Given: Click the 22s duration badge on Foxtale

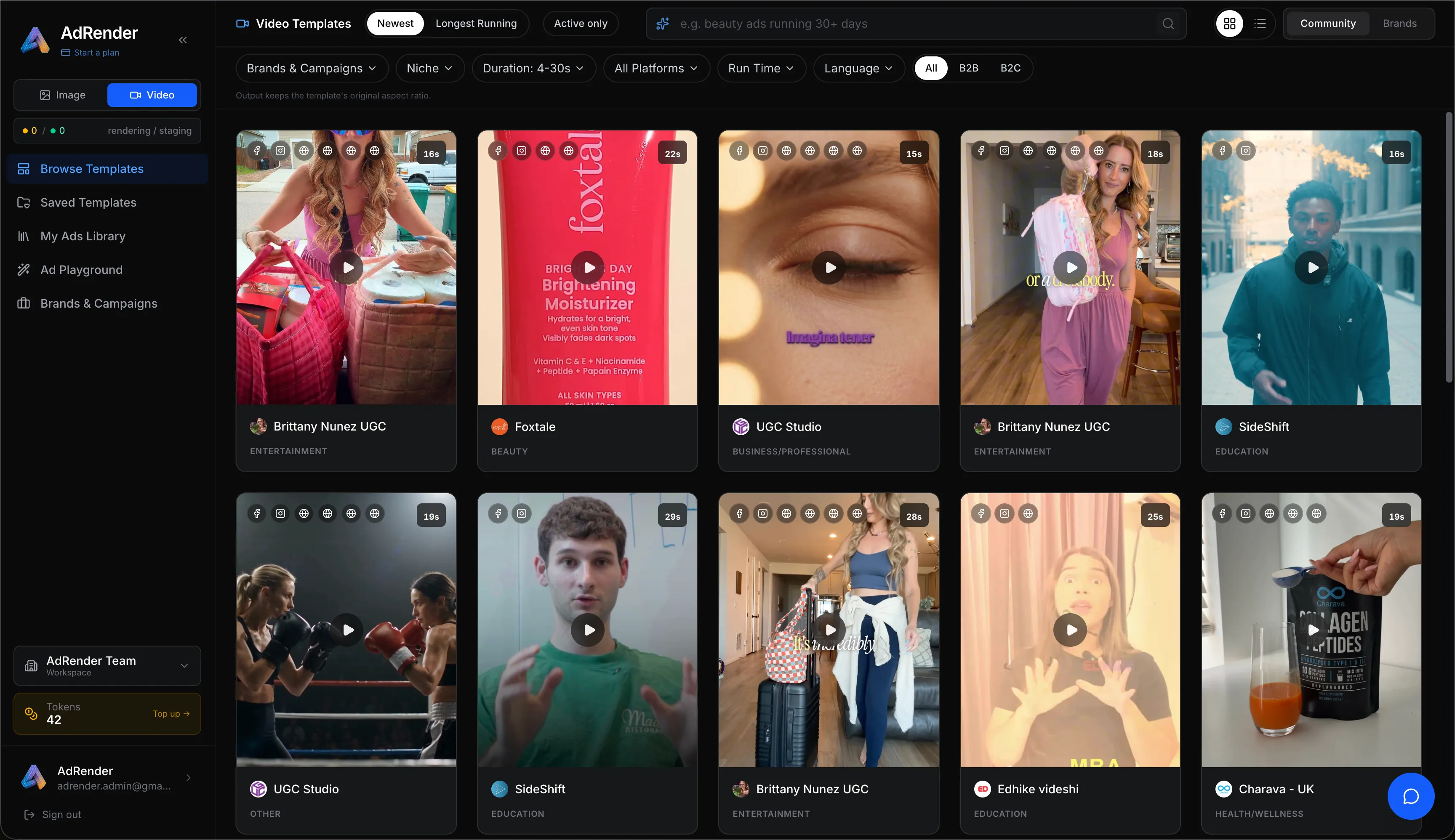Looking at the screenshot, I should [x=672, y=154].
